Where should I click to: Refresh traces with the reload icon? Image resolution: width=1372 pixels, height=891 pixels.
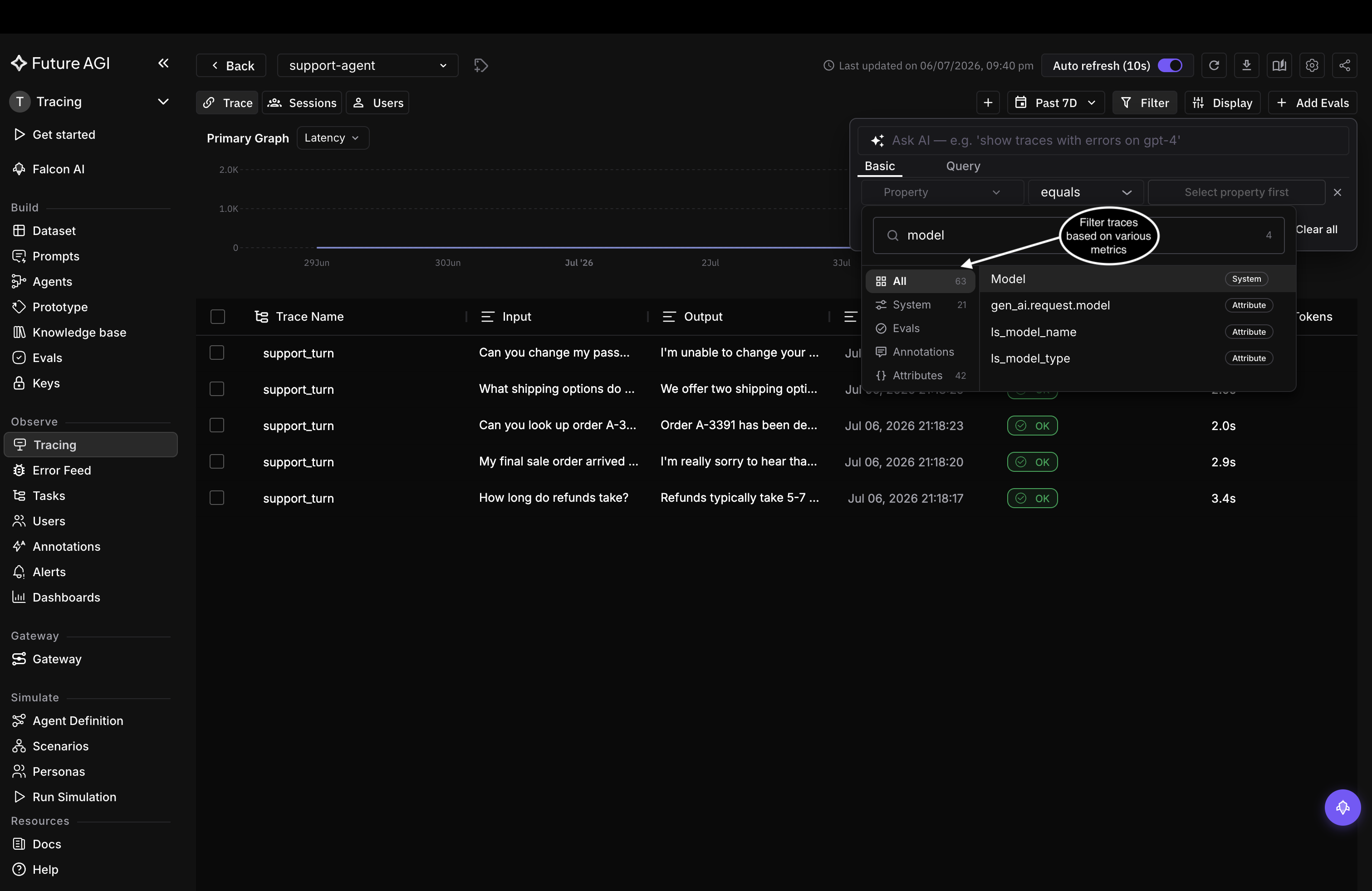click(x=1214, y=66)
